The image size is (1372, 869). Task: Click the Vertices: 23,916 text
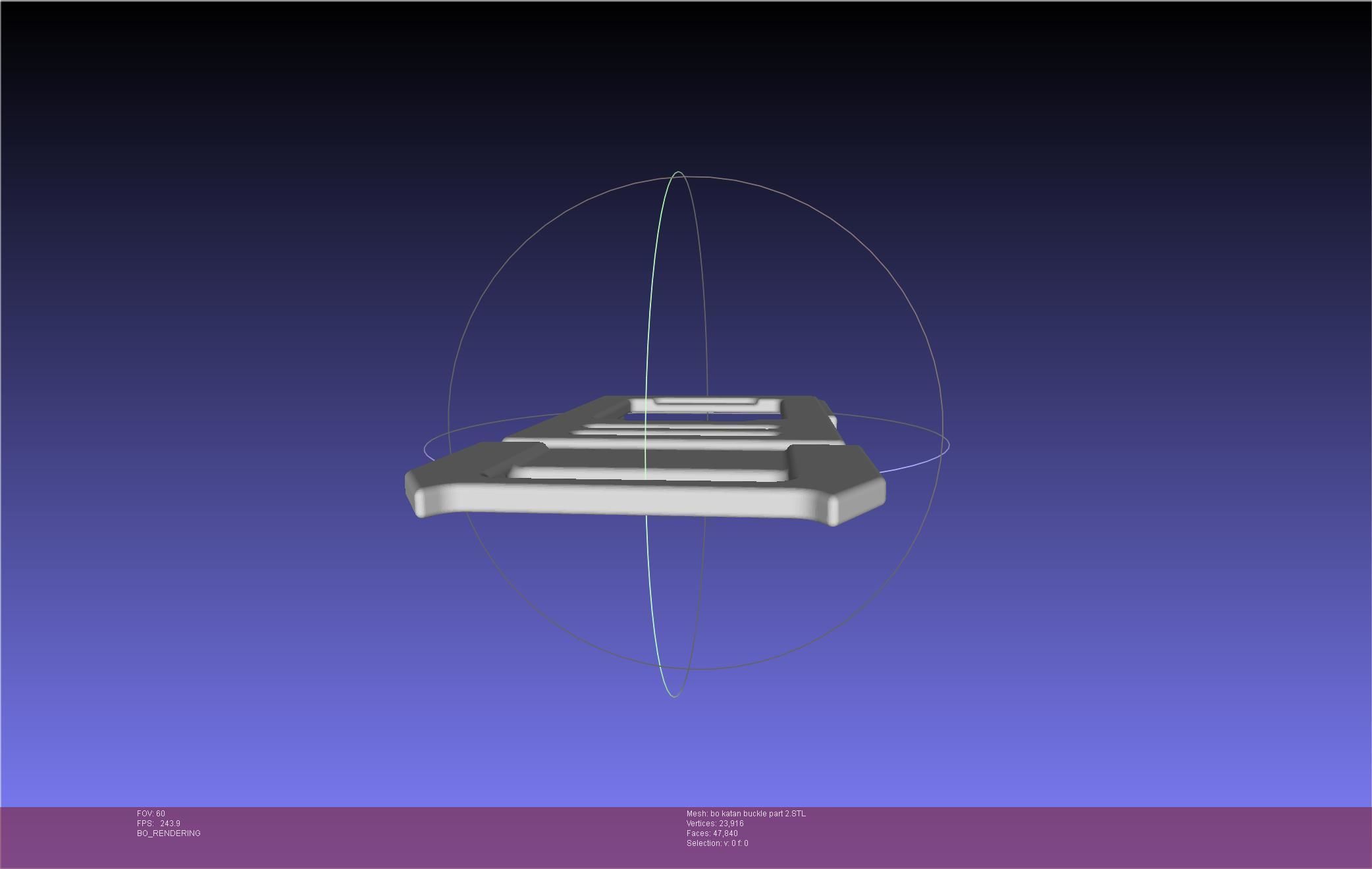tap(715, 824)
